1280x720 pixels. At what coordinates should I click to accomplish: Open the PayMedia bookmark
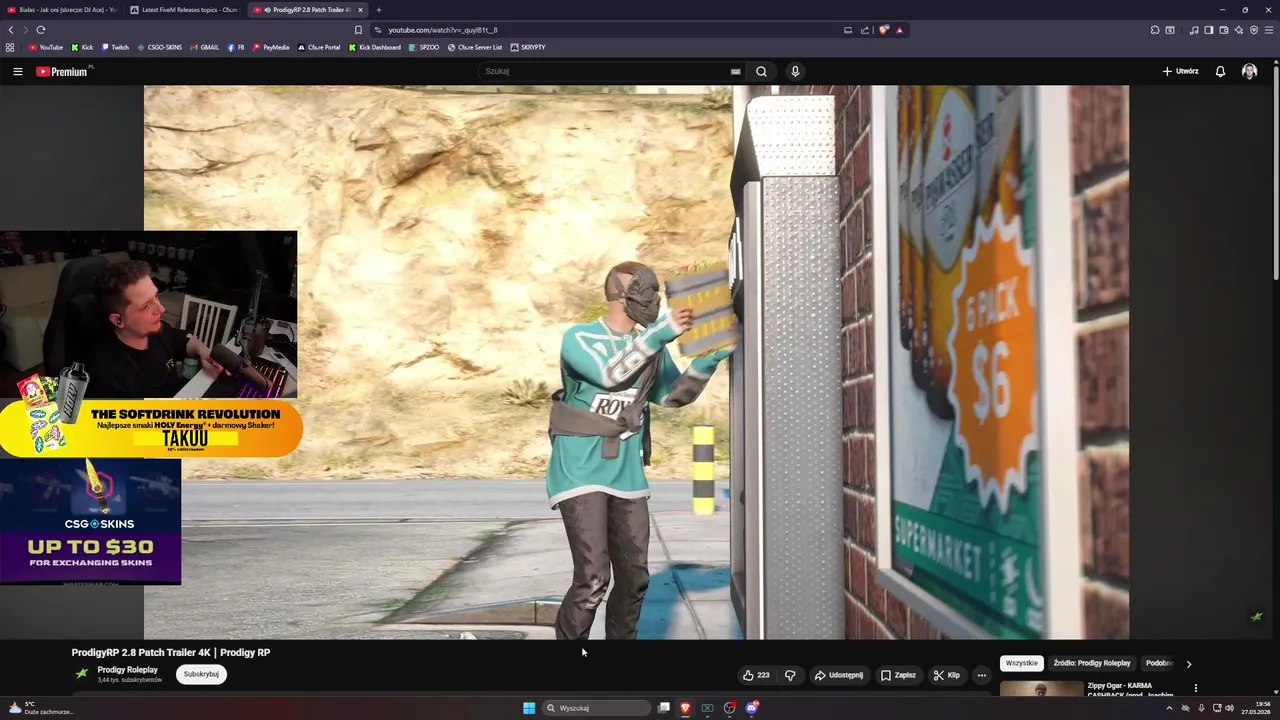(x=271, y=47)
